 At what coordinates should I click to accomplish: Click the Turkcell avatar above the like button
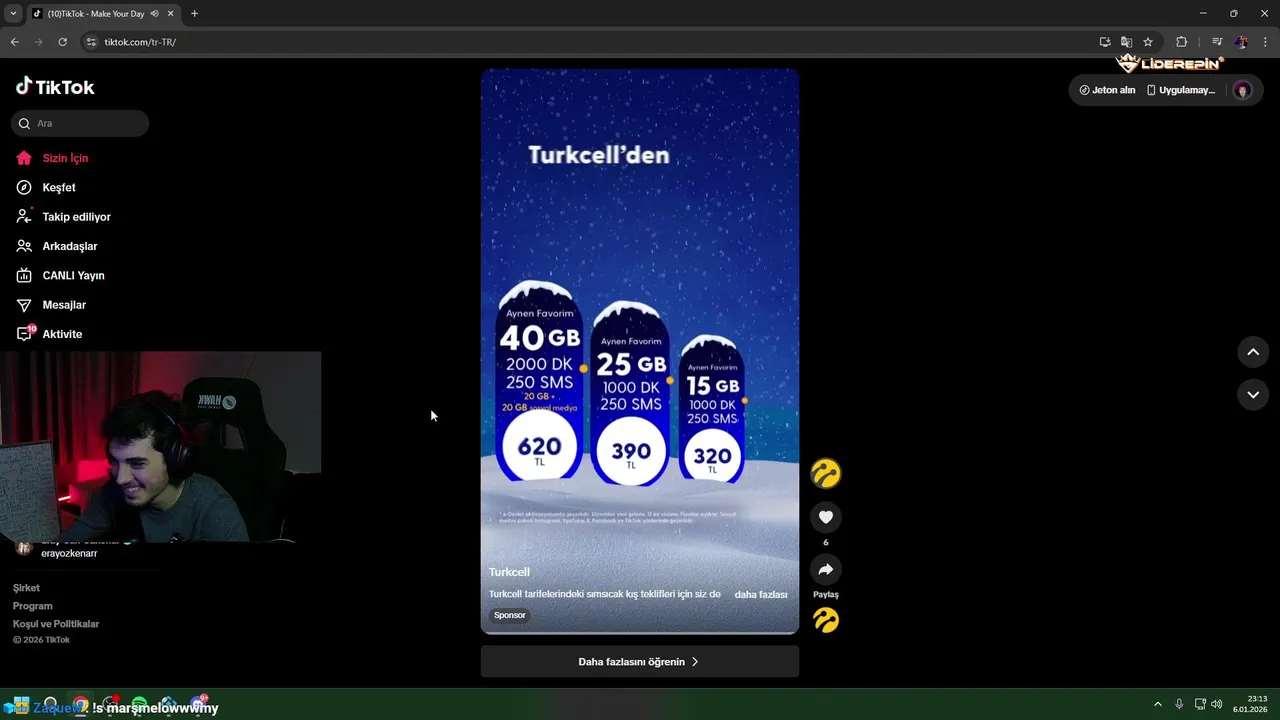click(x=826, y=473)
